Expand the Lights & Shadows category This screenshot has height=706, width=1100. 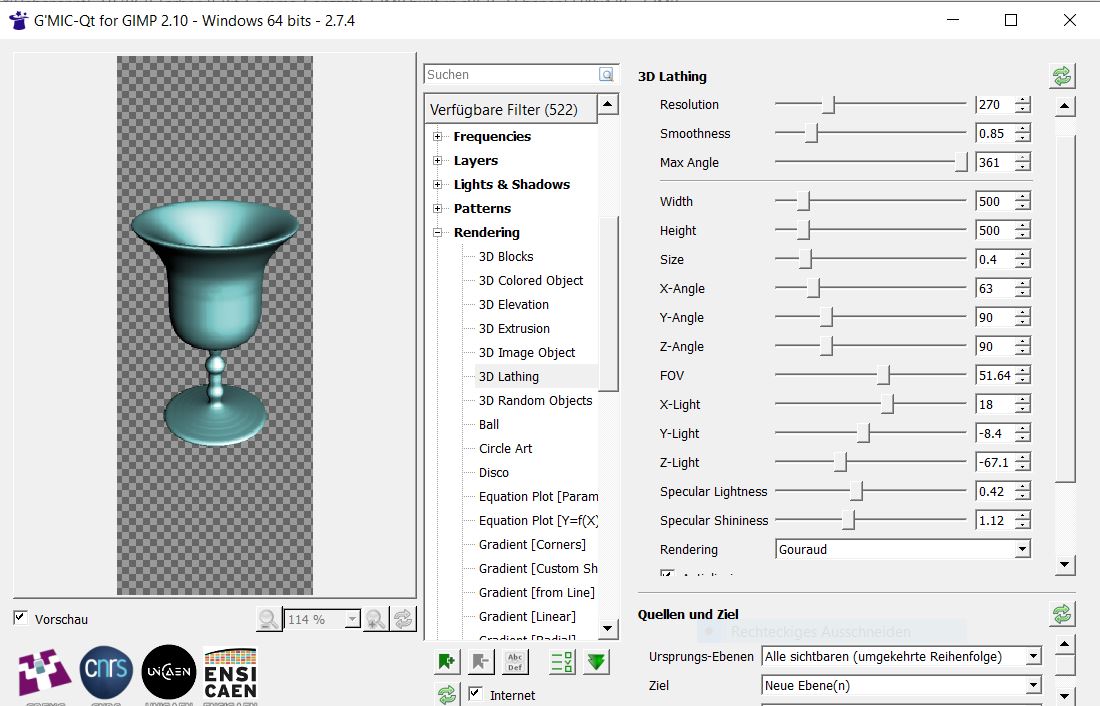click(438, 185)
